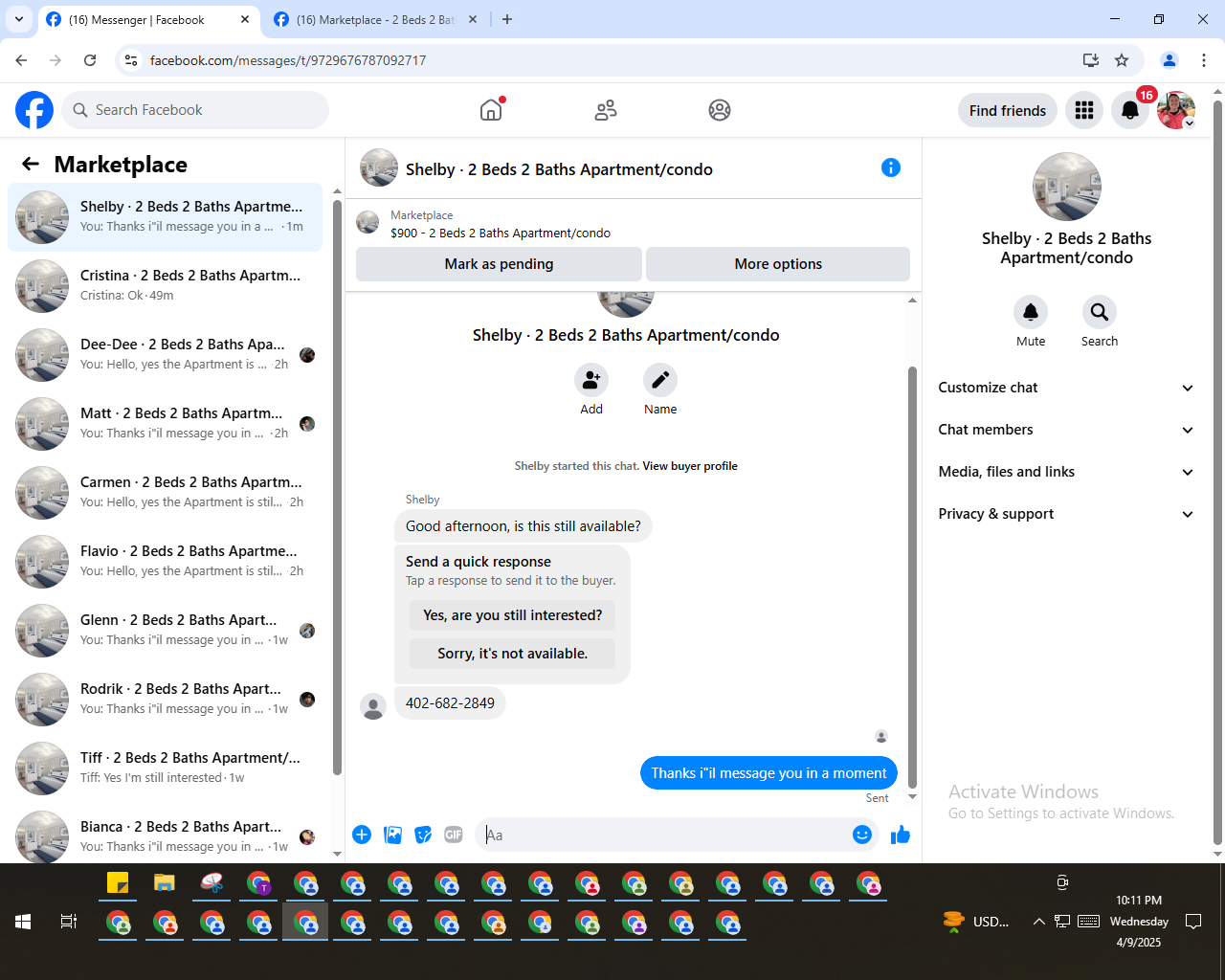
Task: Reload the page in Chrome
Action: point(90,60)
